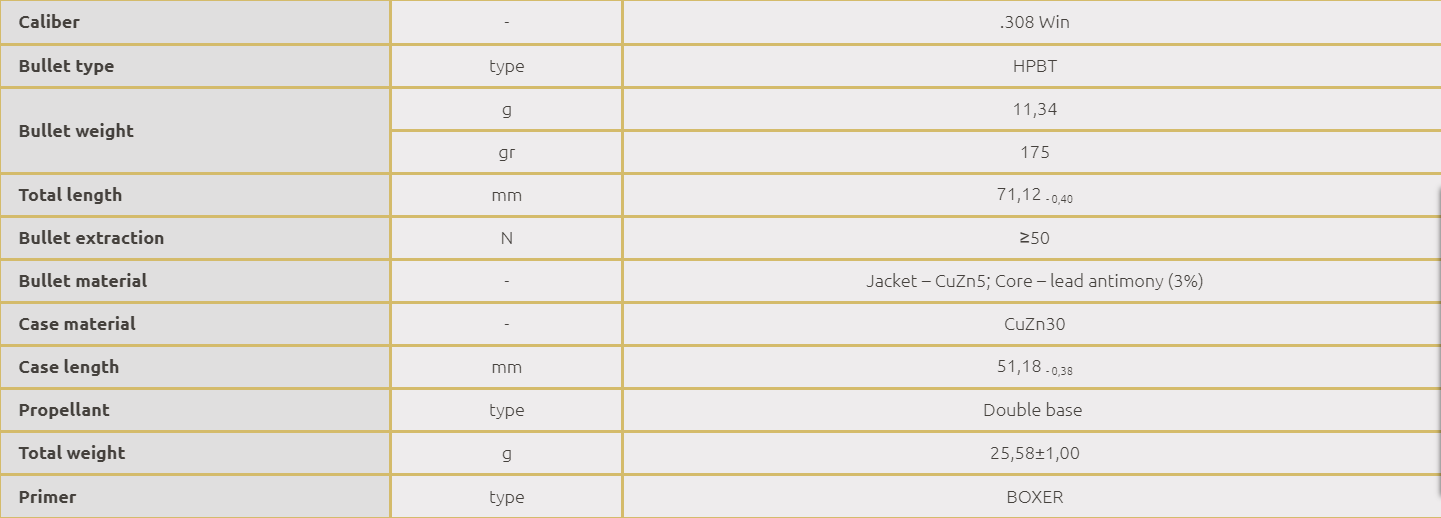The width and height of the screenshot is (1441, 518).
Task: Select the HPBT value cell
Action: [x=1034, y=66]
